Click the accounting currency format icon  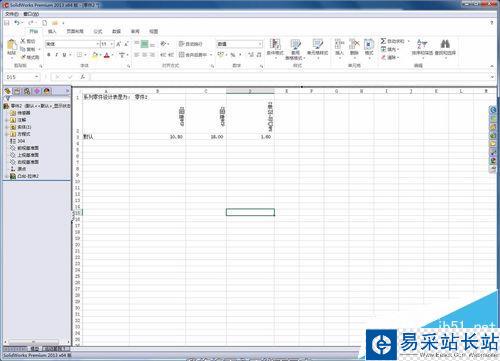pos(221,55)
